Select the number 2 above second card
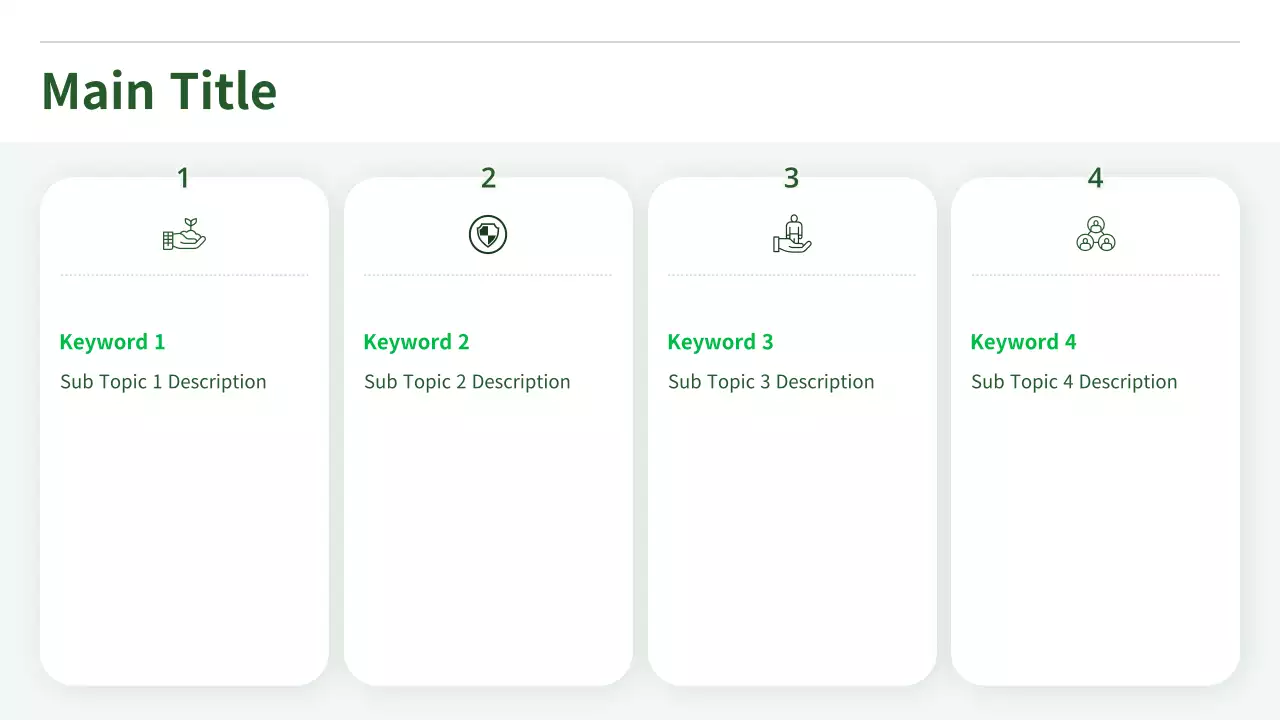1280x720 pixels. coord(488,178)
